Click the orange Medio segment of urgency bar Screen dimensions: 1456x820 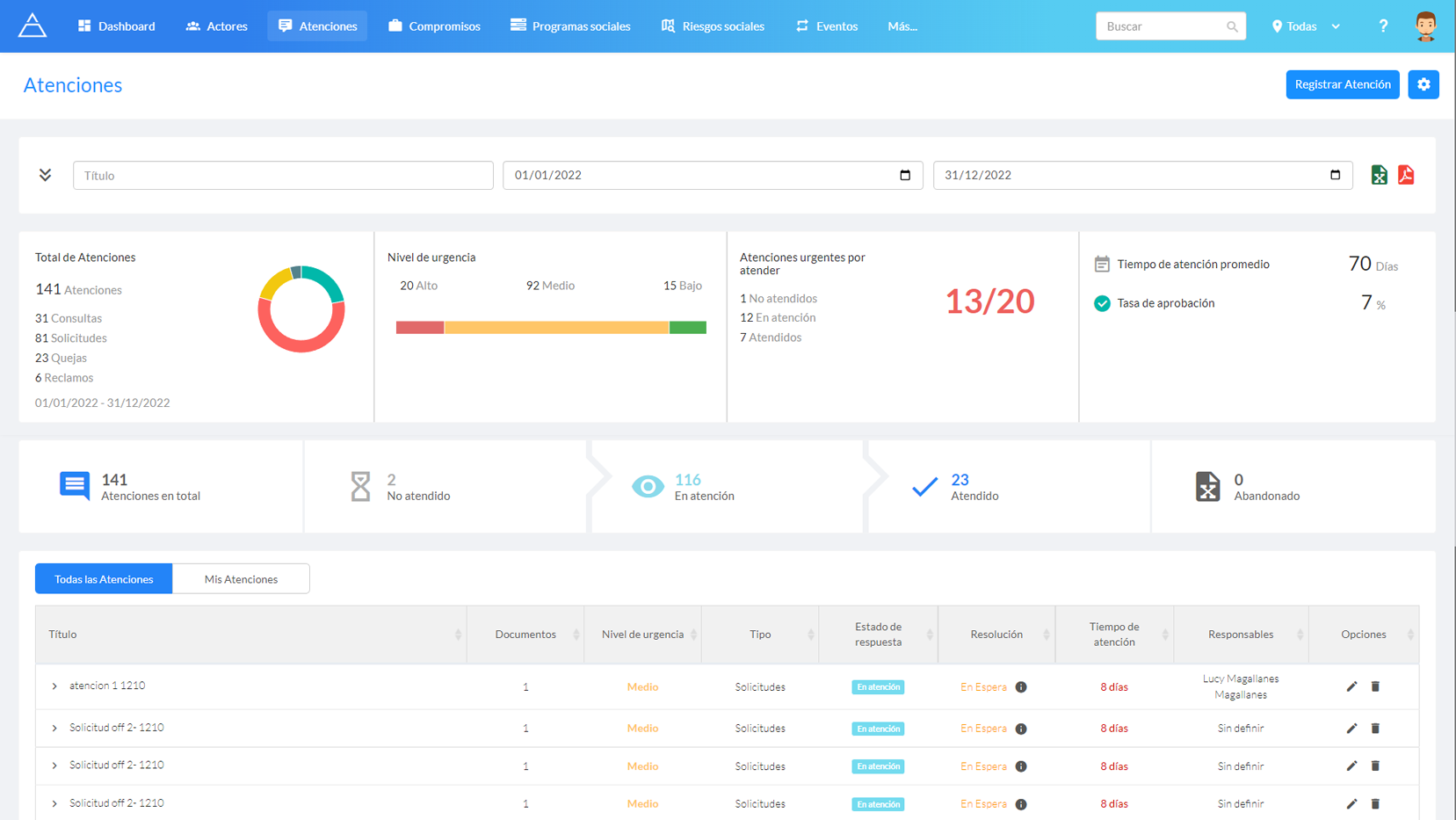[x=557, y=328]
